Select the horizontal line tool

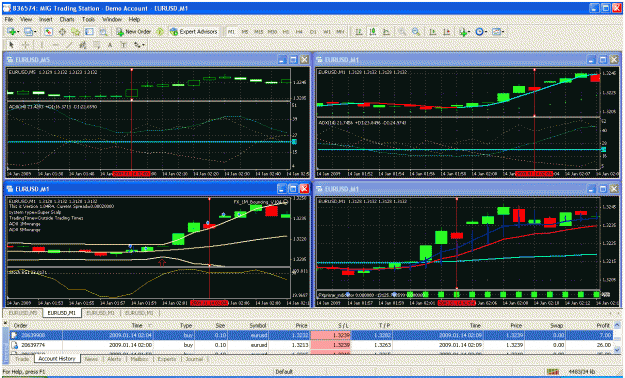(x=55, y=45)
